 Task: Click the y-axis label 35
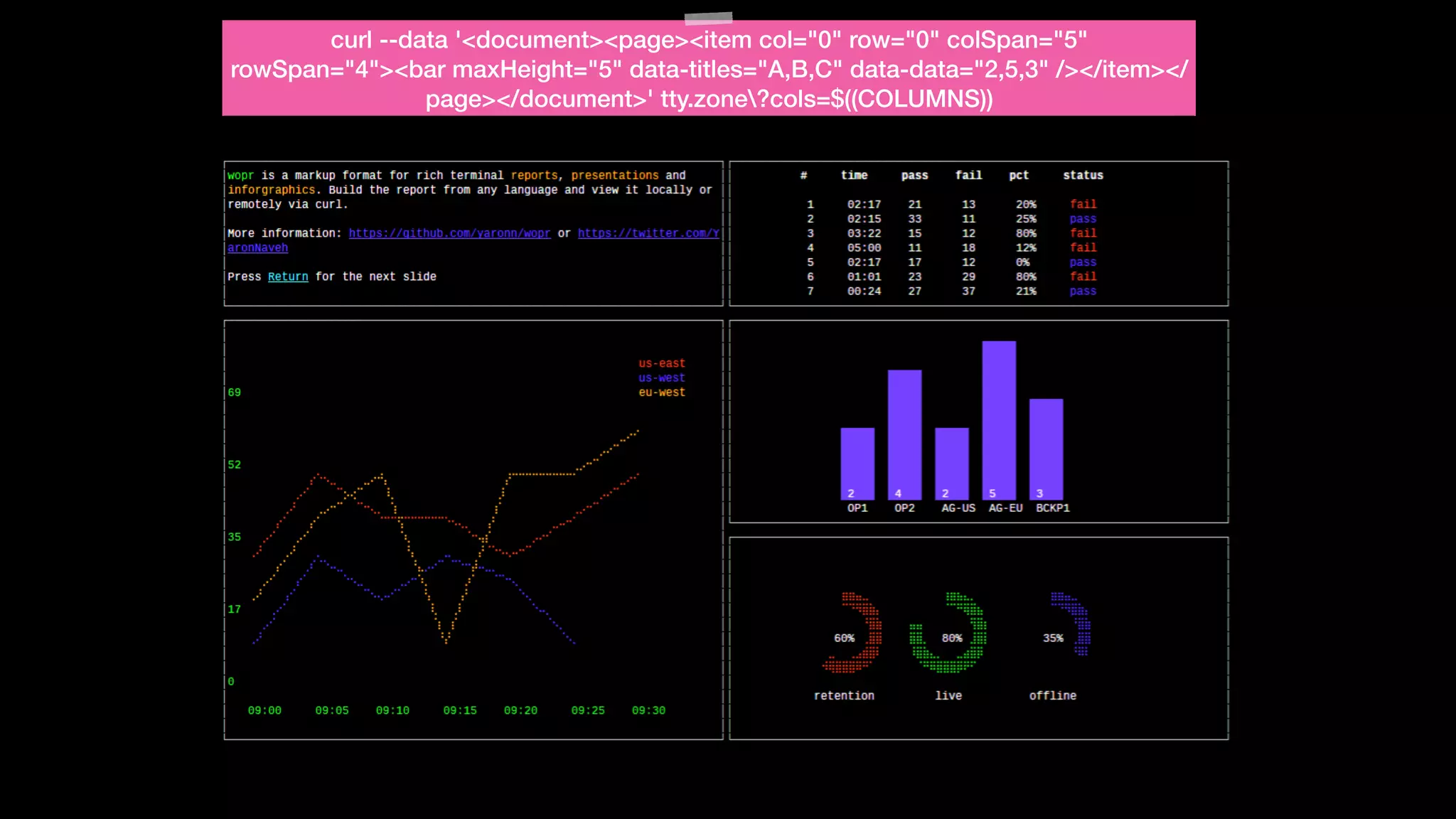tap(234, 537)
